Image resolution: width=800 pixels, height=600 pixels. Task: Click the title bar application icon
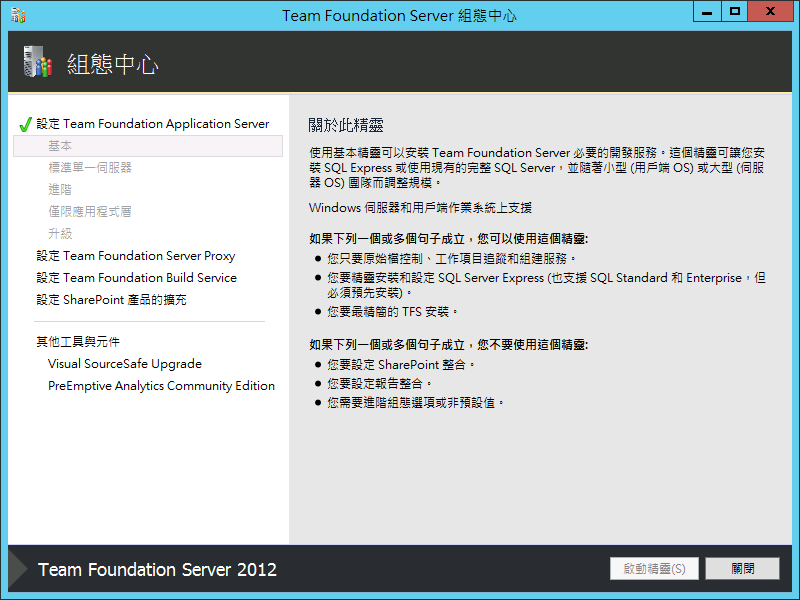pyautogui.click(x=18, y=15)
